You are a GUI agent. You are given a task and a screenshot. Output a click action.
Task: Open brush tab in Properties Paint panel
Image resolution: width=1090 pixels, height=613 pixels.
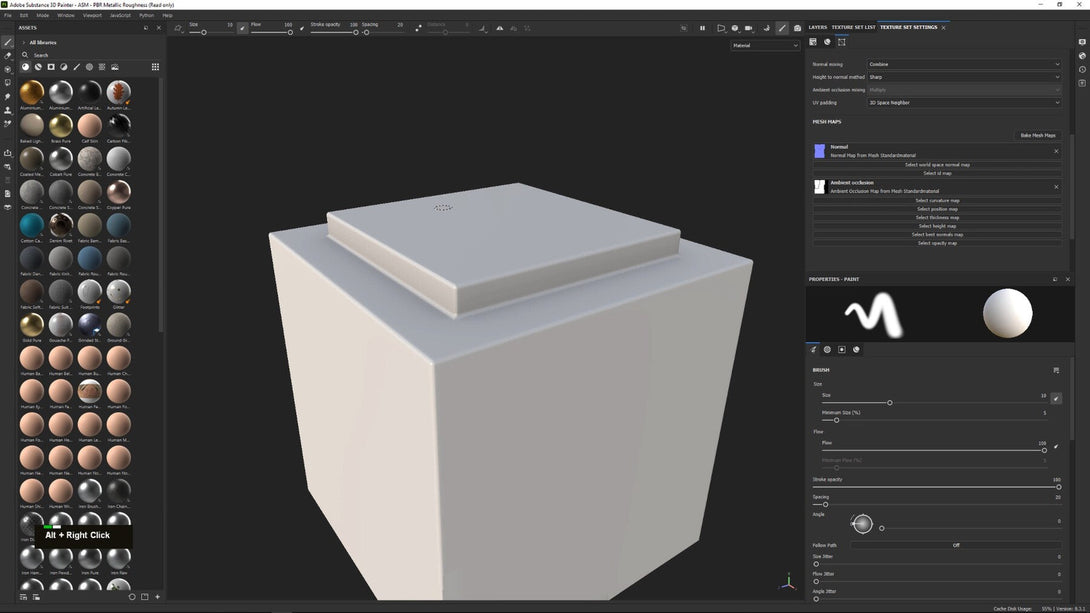tap(813, 350)
